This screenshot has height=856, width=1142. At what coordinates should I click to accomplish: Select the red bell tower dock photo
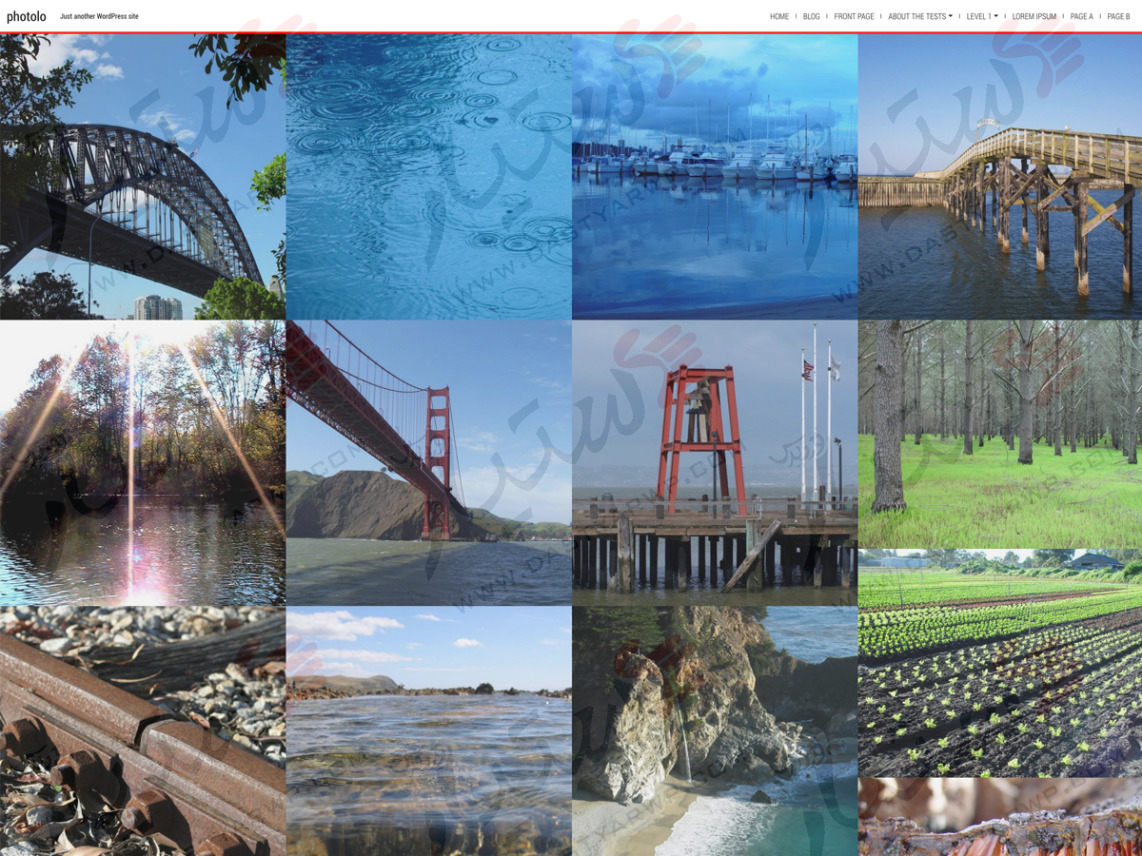click(714, 462)
